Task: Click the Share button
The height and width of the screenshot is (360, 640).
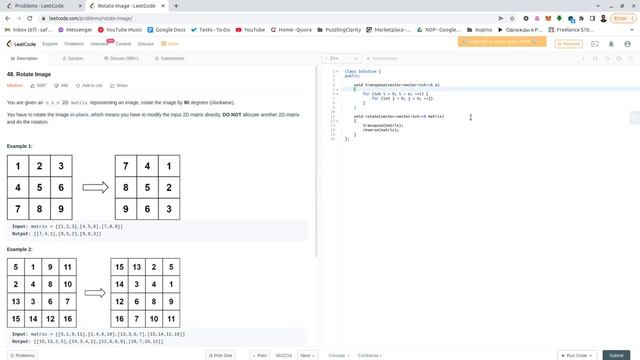Action: click(119, 86)
